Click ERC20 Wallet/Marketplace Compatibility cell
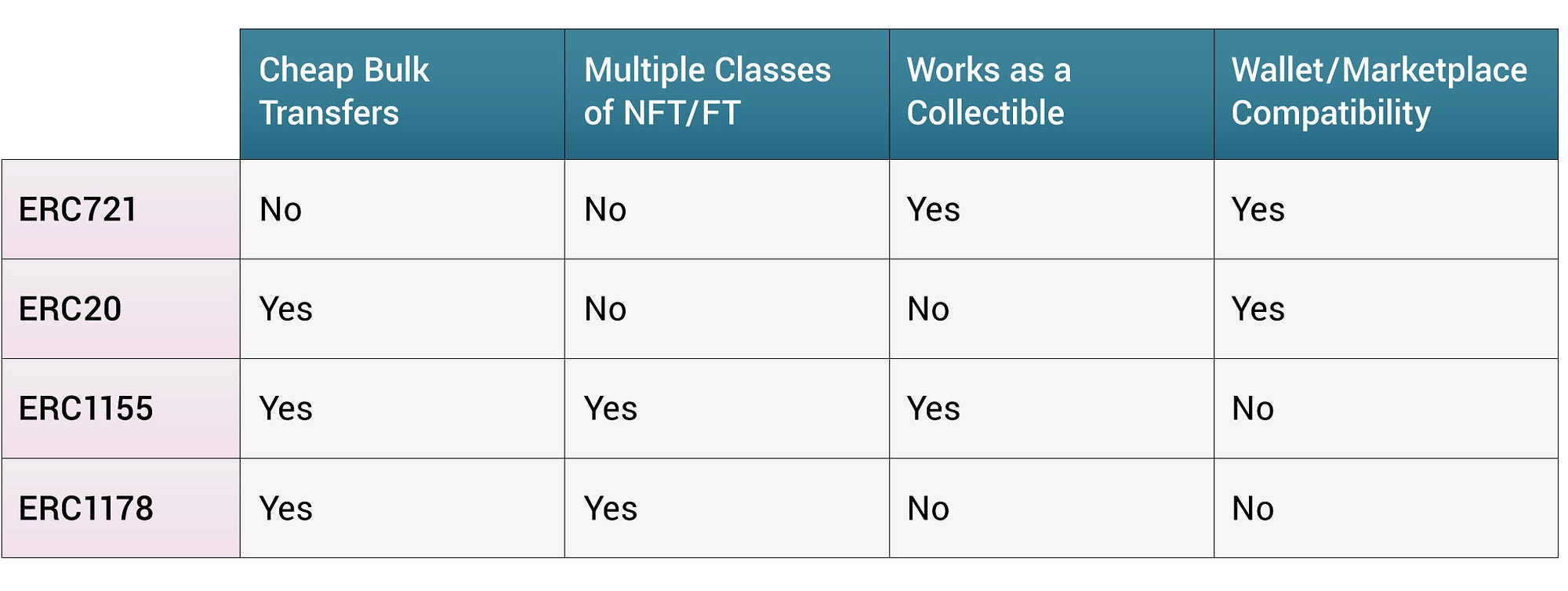 coord(1386,309)
